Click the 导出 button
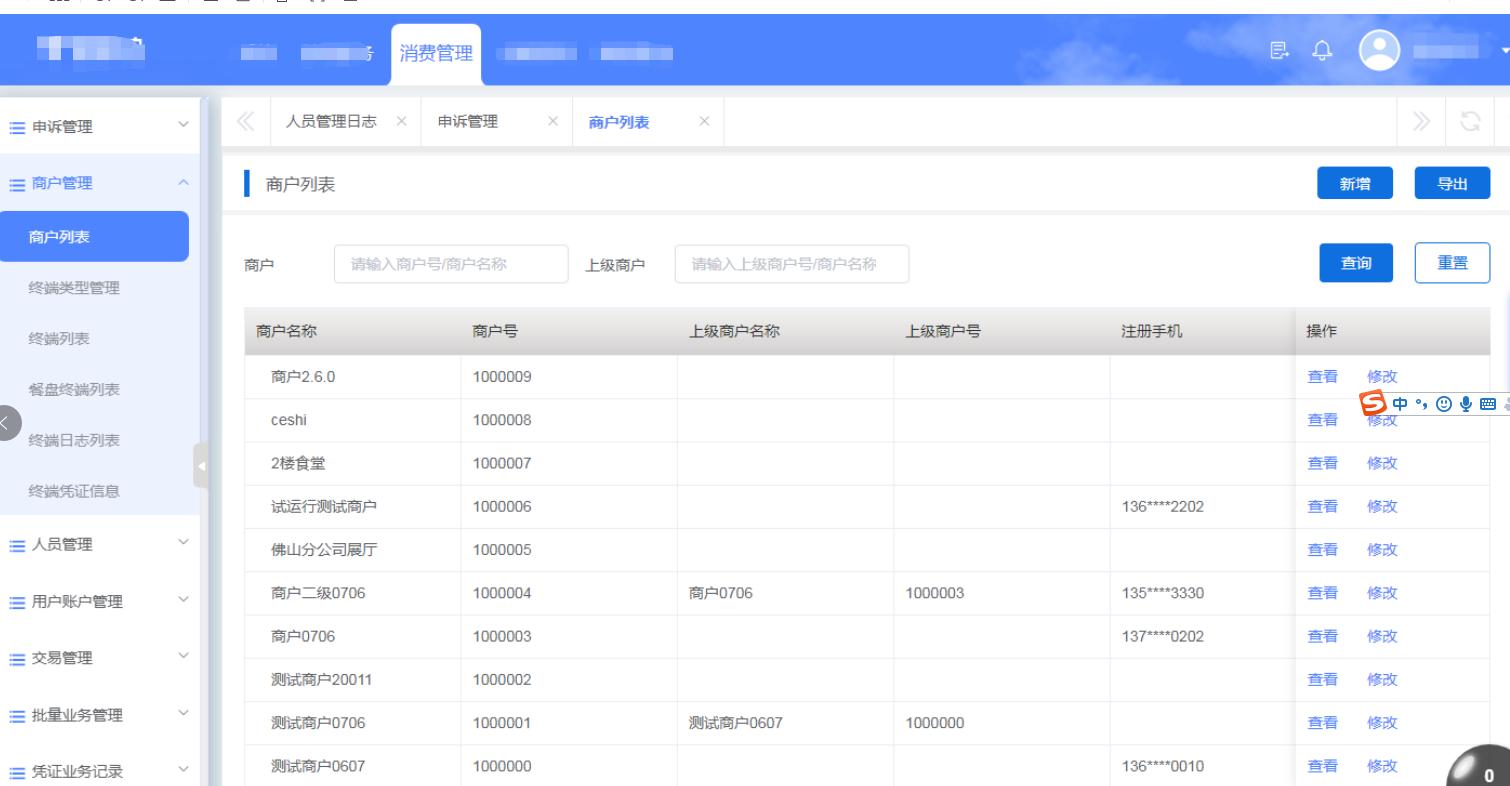1510x786 pixels. pyautogui.click(x=1452, y=183)
